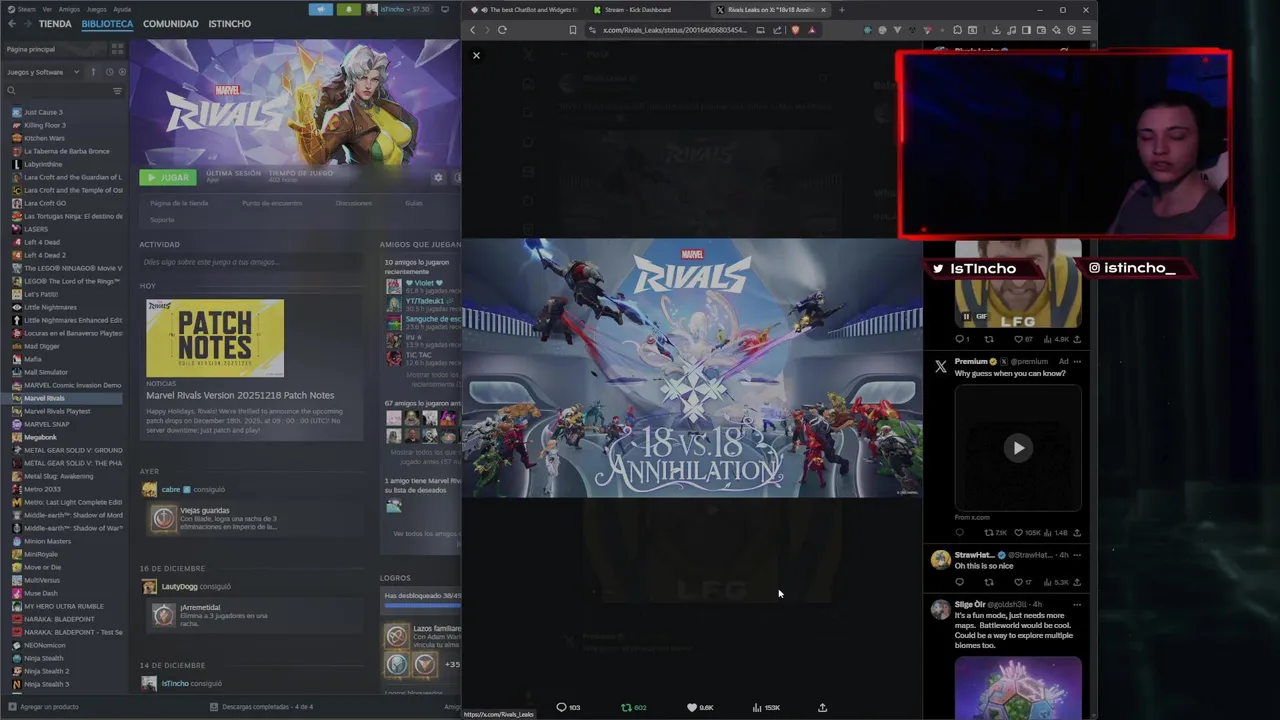
Task: Click the browser address bar URL
Action: pos(674,30)
